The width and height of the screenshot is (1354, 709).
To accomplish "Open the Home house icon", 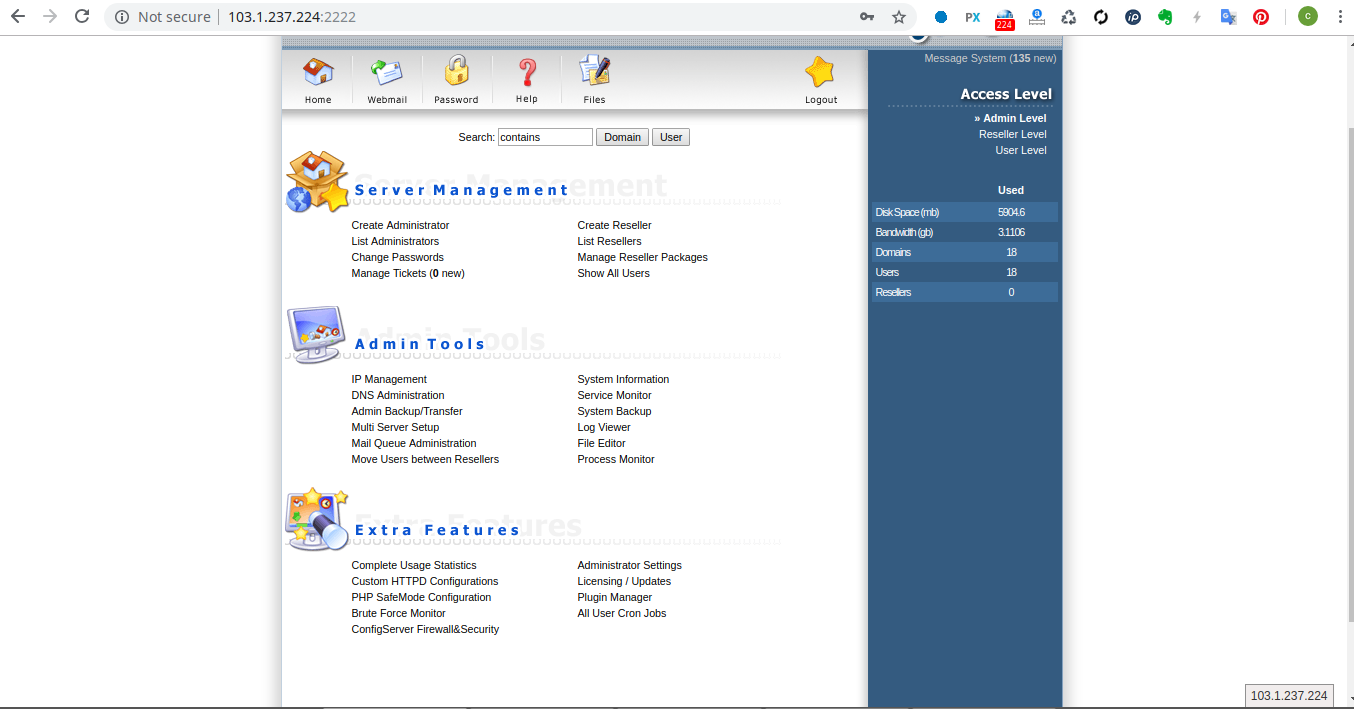I will point(318,73).
